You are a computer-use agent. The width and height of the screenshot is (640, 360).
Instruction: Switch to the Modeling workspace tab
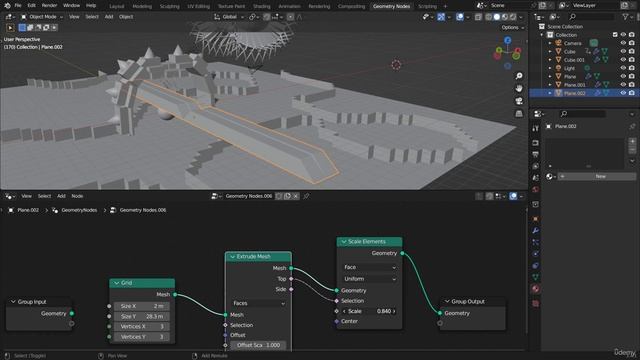coord(142,6)
